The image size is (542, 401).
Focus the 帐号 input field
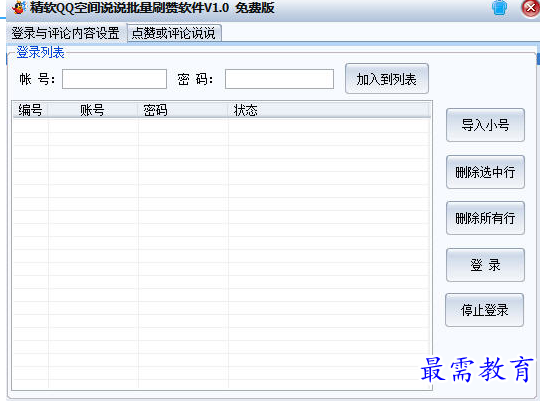coord(114,79)
